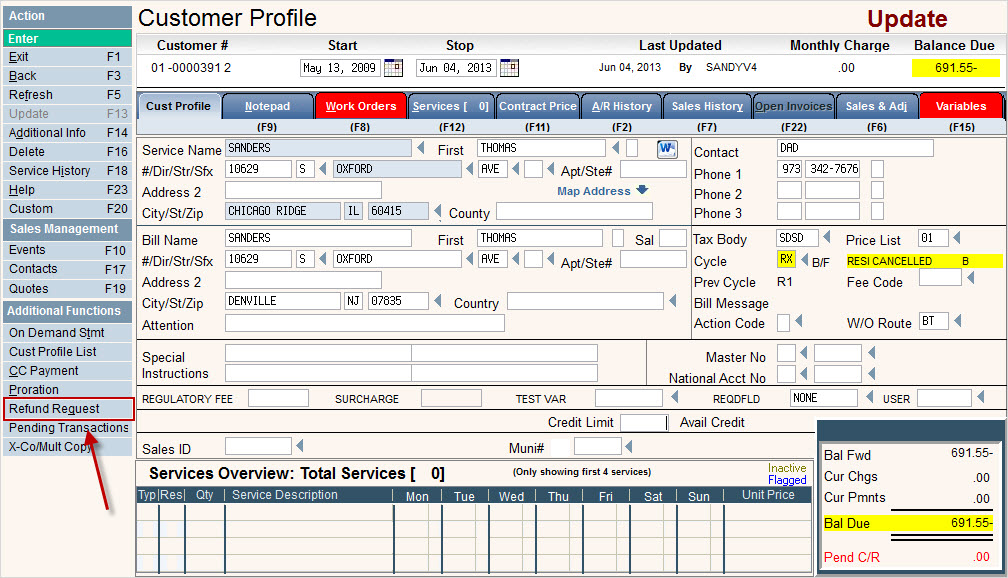Tick the box next to Bill First name
Image resolution: width=1008 pixels, height=578 pixels.
coord(618,238)
